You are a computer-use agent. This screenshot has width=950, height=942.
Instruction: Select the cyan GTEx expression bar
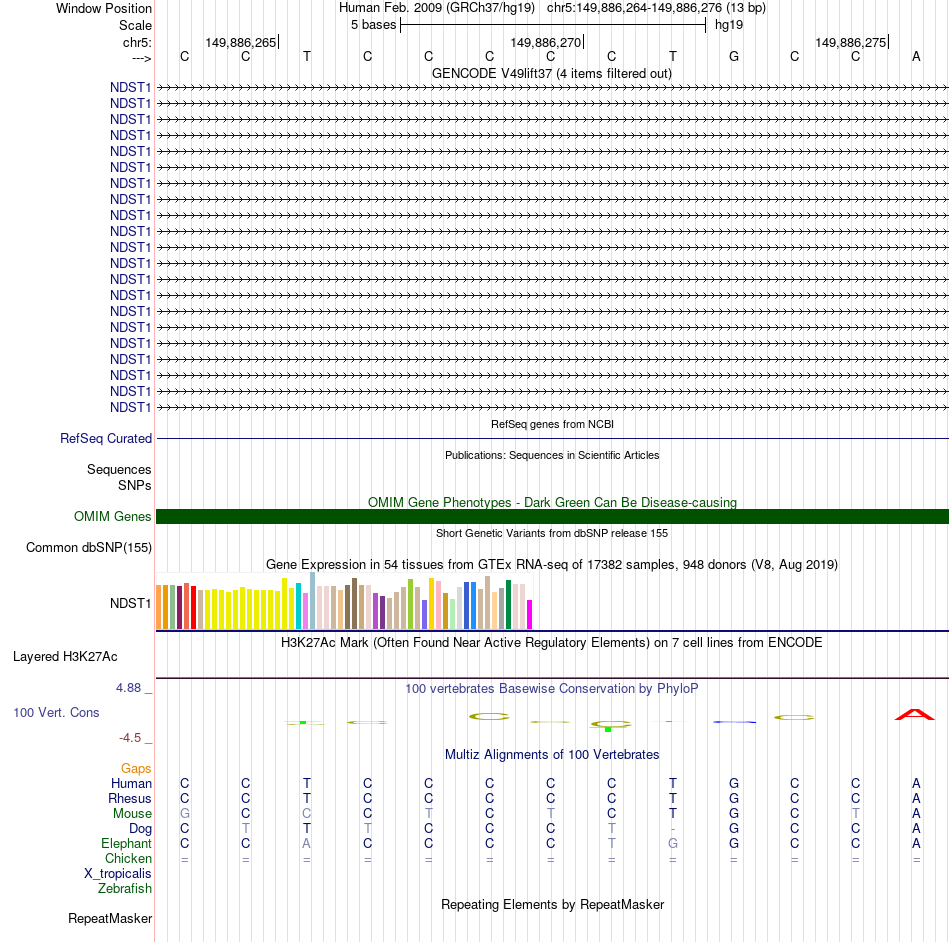[x=298, y=606]
